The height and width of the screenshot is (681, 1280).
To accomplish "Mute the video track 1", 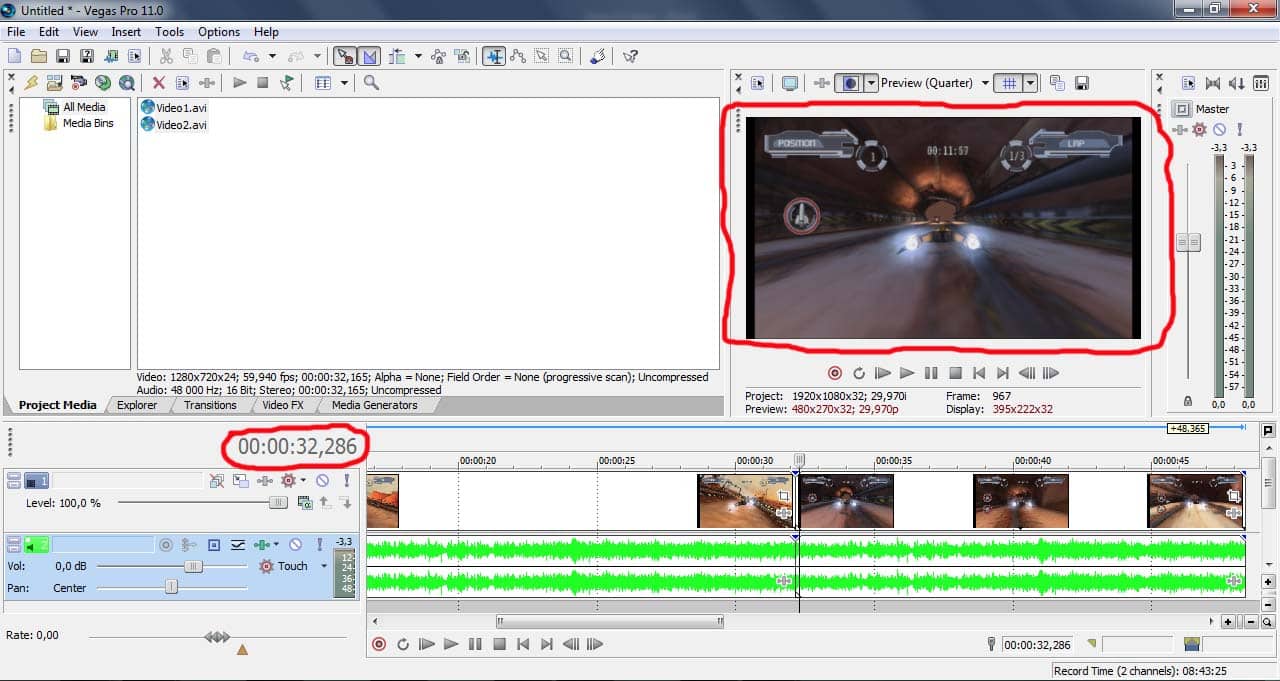I will pyautogui.click(x=322, y=481).
